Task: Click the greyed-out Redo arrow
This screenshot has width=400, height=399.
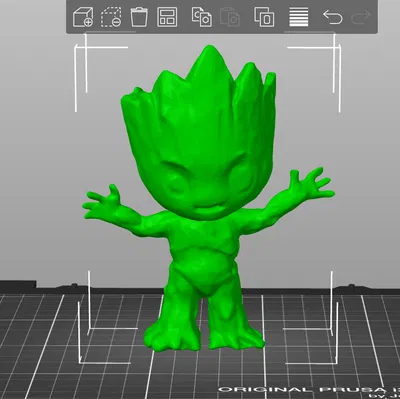Action: [361, 17]
